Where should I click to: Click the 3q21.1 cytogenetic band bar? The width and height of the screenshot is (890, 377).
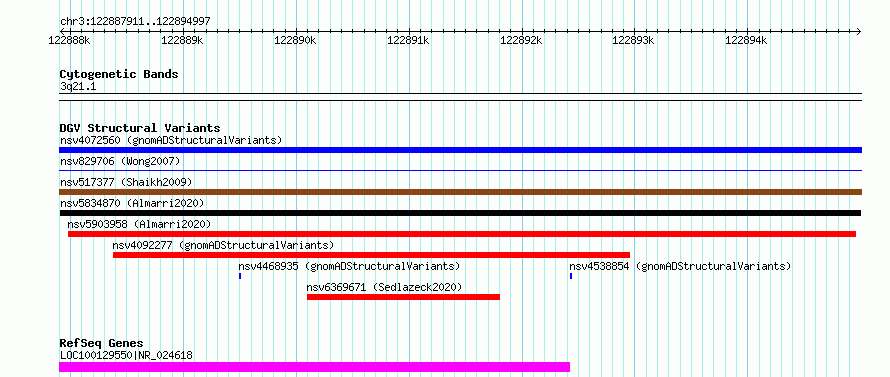(460, 97)
